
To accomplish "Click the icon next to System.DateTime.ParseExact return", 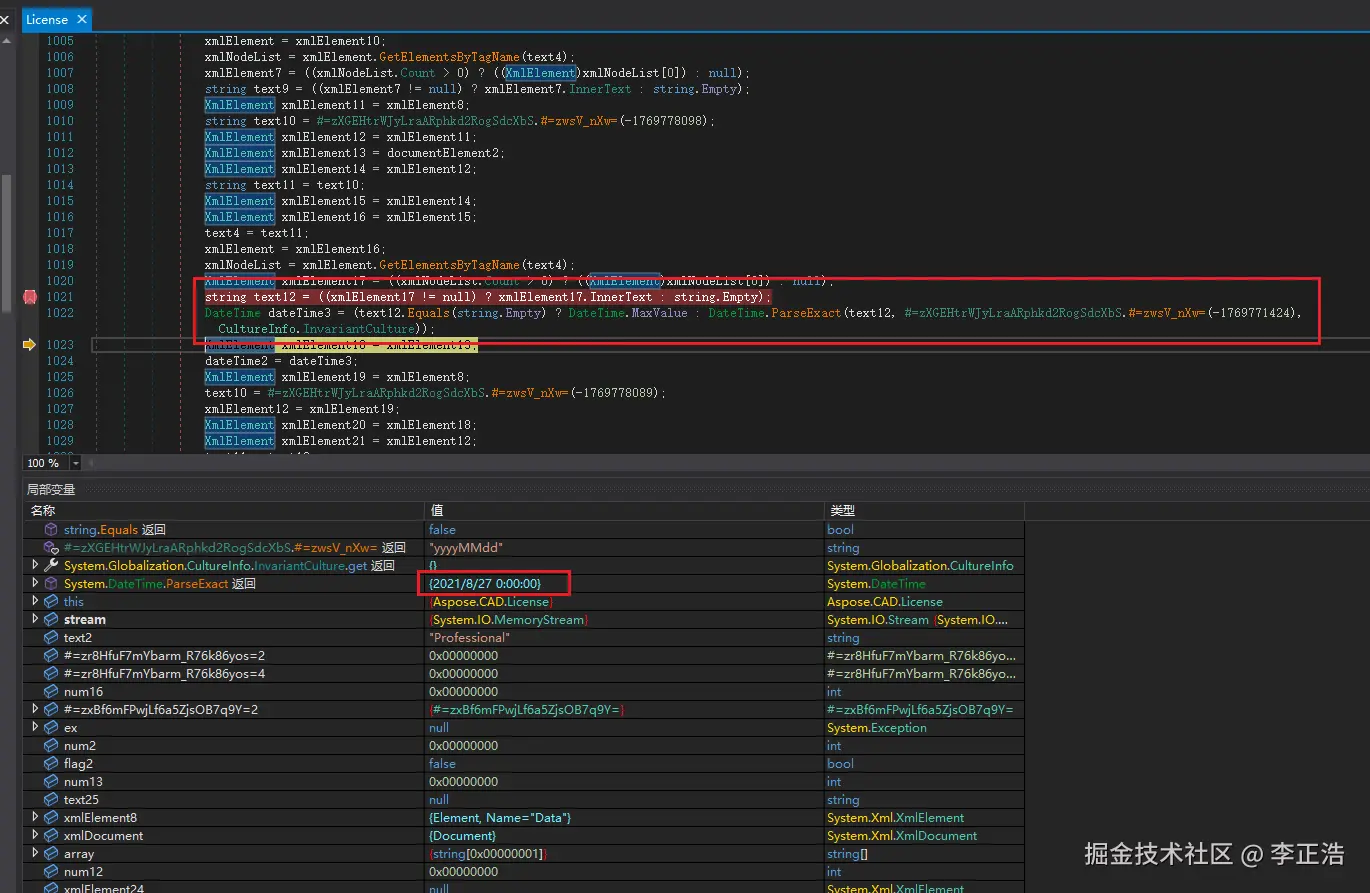I will (51, 584).
